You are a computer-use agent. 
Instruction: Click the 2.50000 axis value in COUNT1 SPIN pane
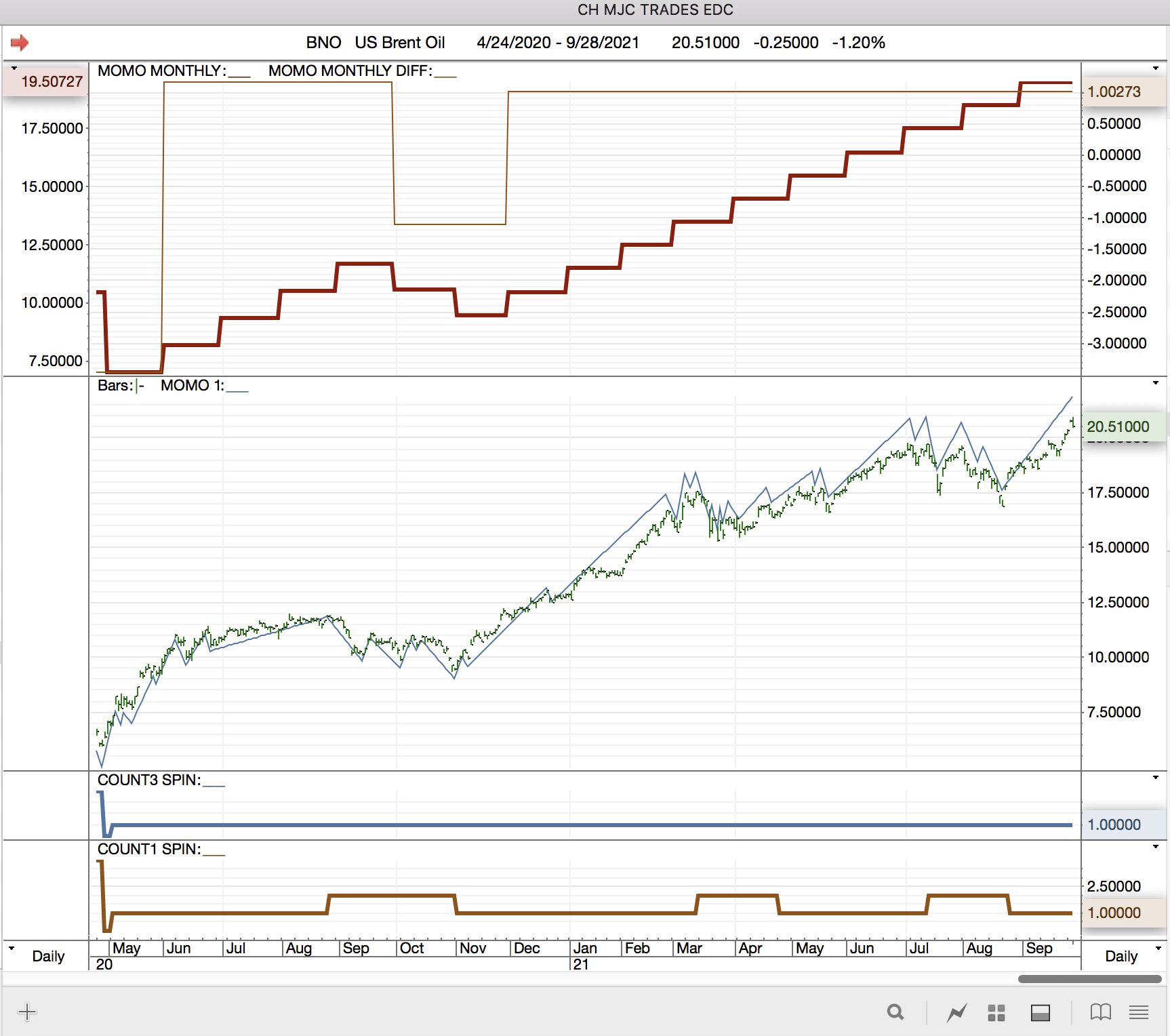point(1114,886)
